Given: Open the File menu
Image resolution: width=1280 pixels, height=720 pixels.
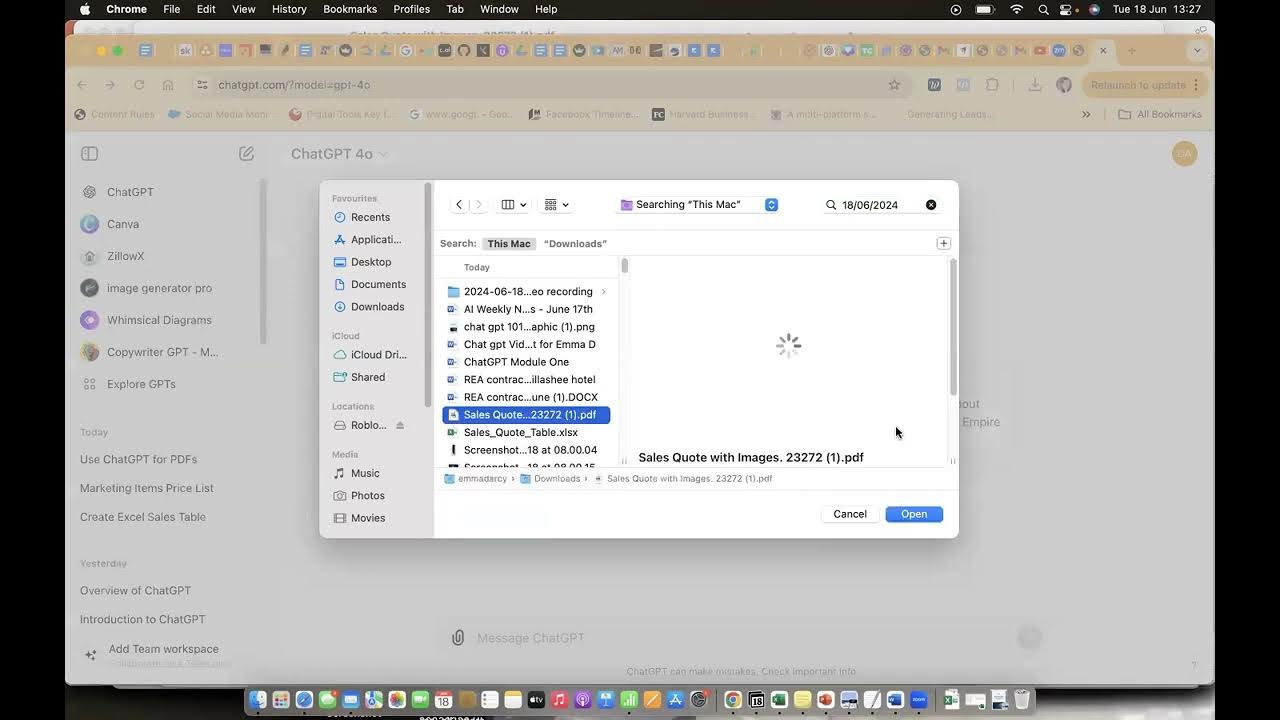Looking at the screenshot, I should pyautogui.click(x=172, y=9).
